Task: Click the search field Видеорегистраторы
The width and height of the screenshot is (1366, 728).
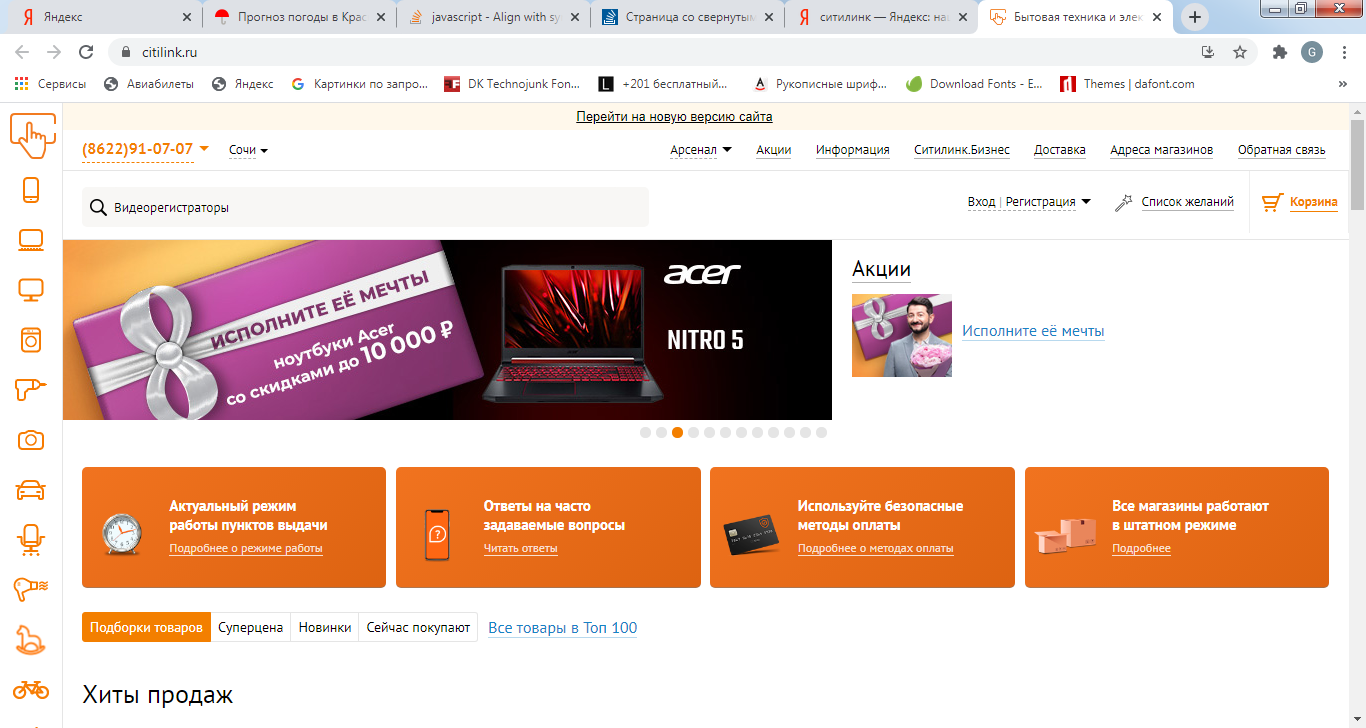Action: 365,207
